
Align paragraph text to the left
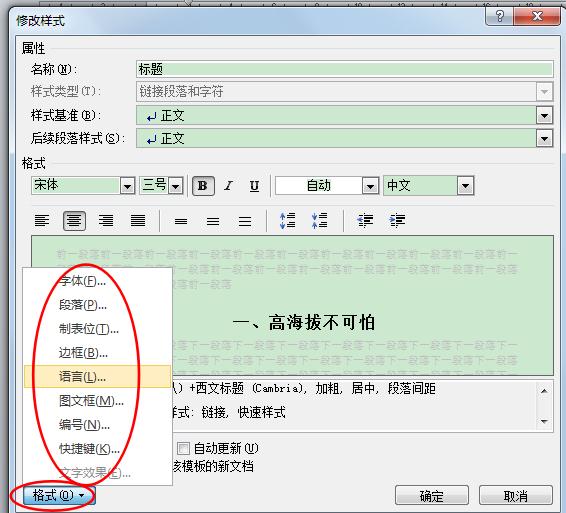[42, 221]
